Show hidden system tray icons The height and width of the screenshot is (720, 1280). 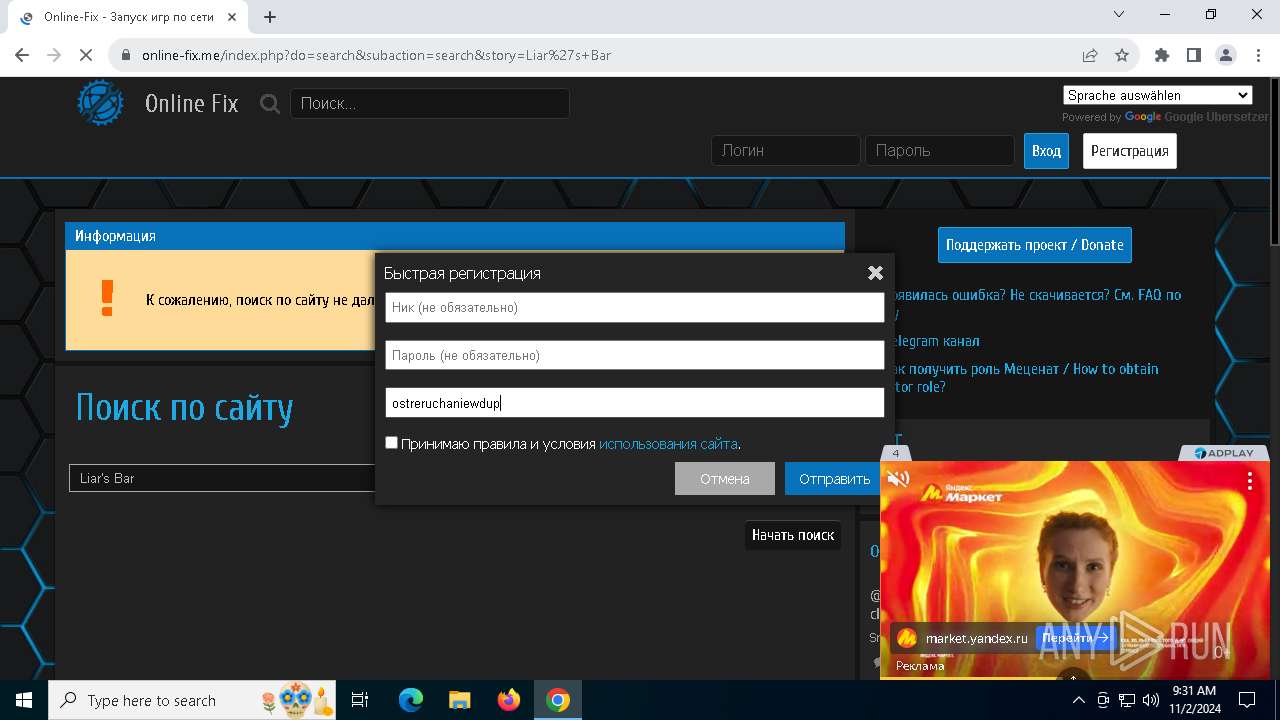click(x=1079, y=700)
